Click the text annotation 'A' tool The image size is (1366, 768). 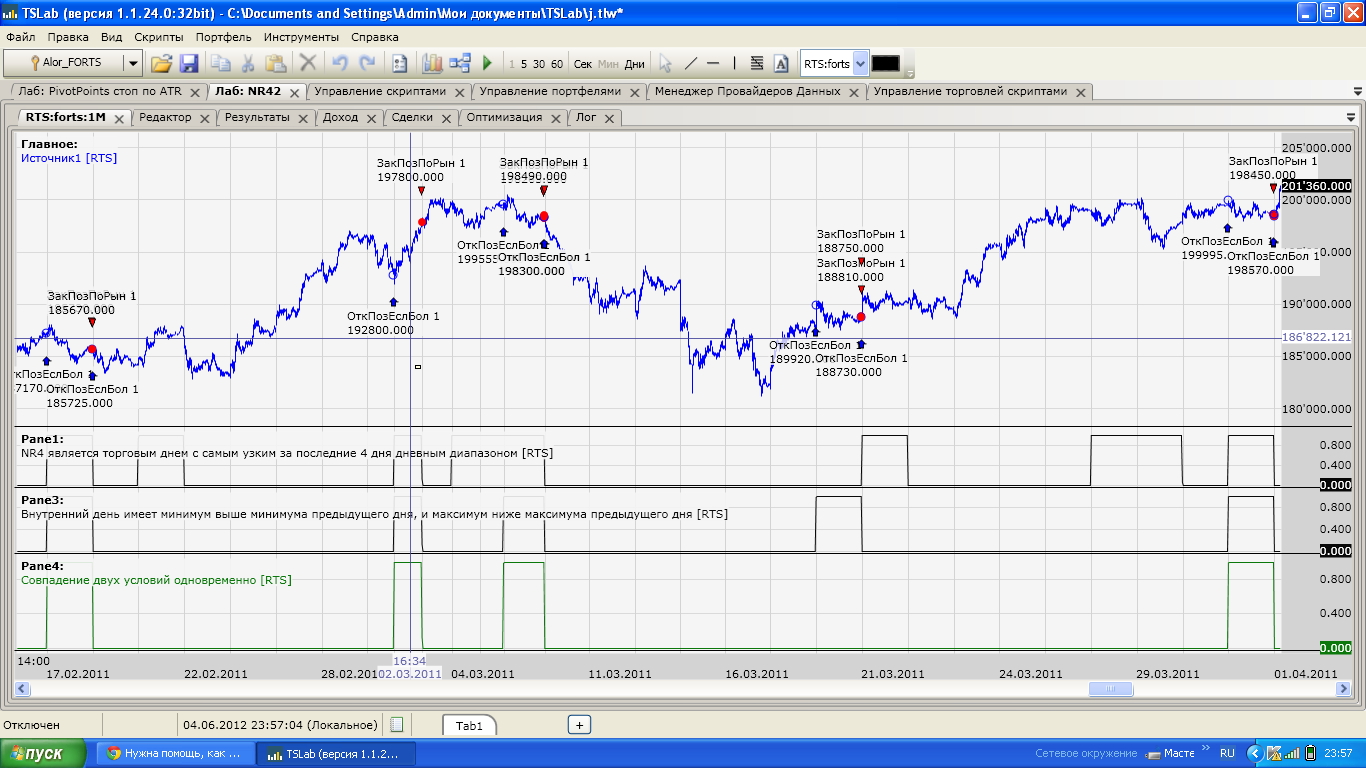click(x=781, y=63)
